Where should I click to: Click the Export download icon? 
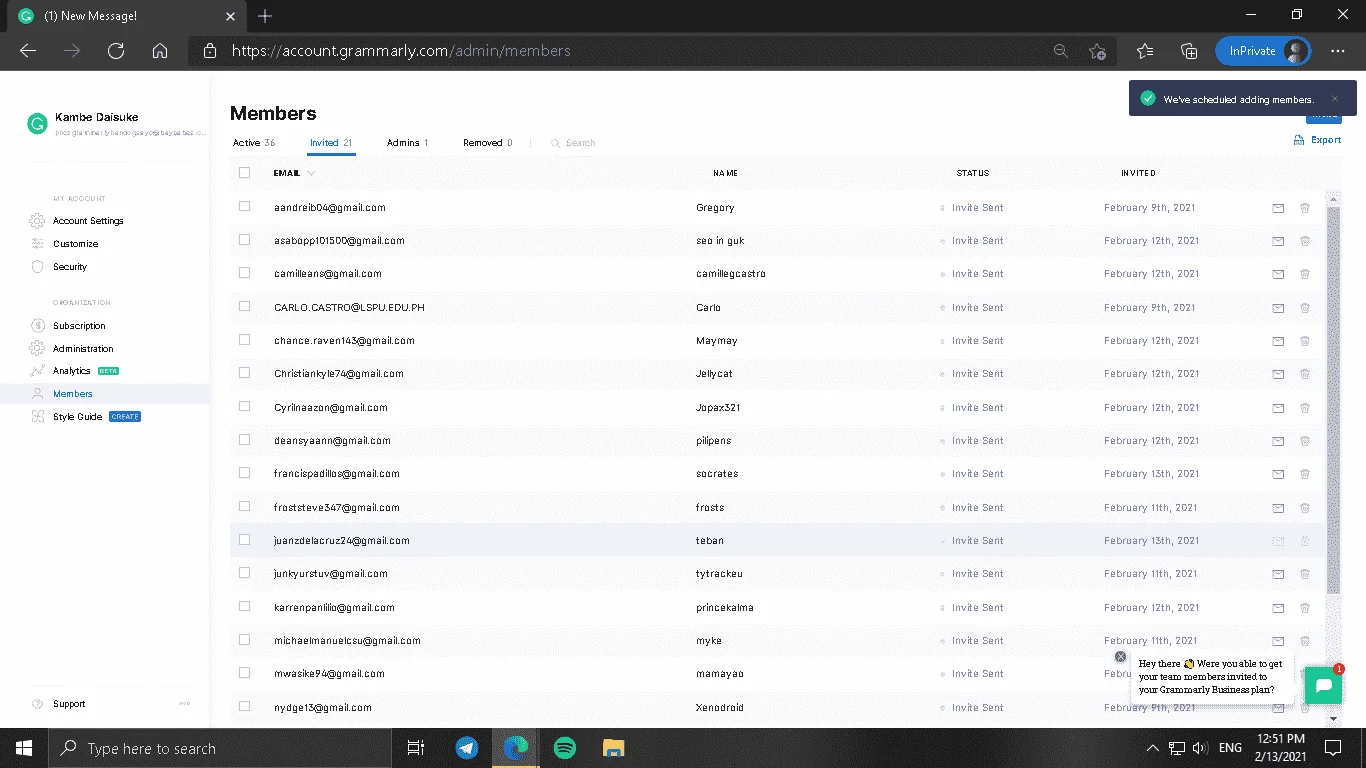[1299, 140]
